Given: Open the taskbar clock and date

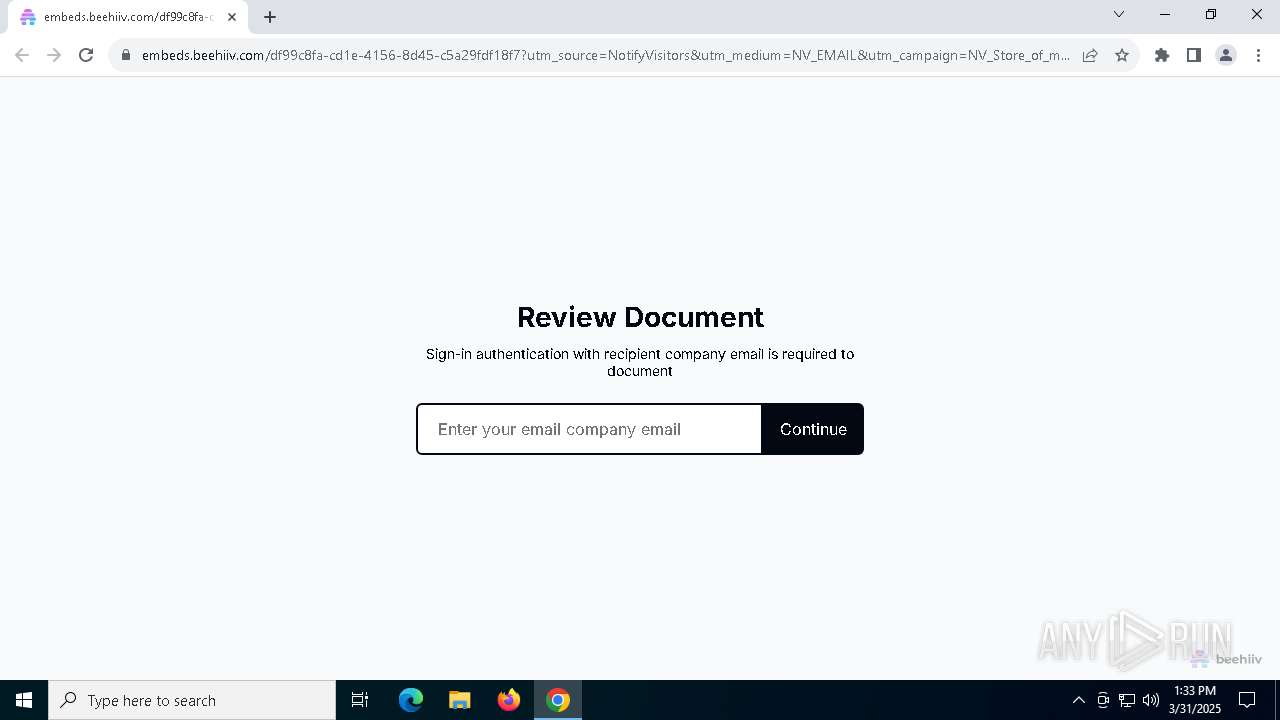Looking at the screenshot, I should 1195,700.
